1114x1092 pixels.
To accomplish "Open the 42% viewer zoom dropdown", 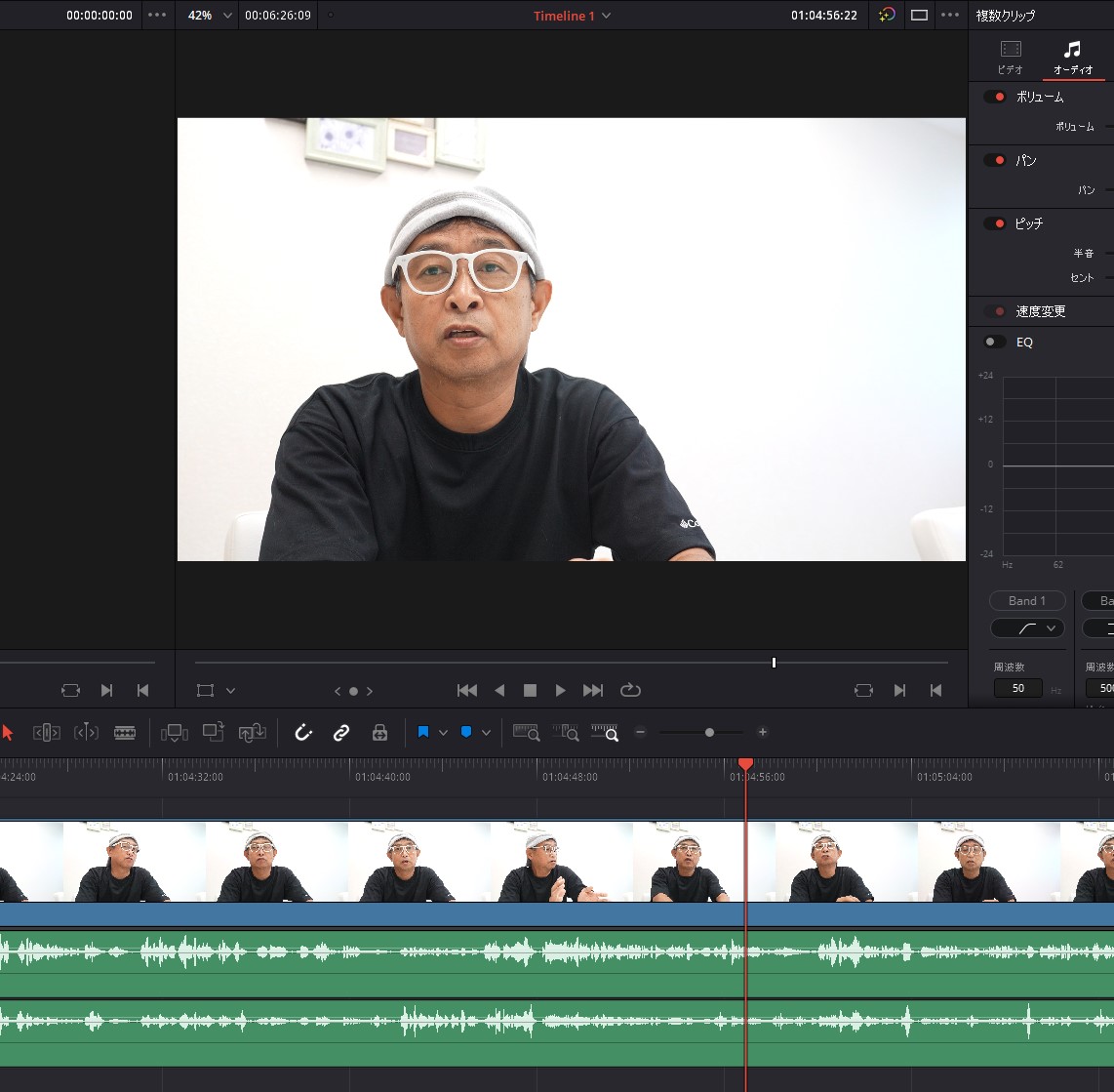I will point(209,16).
